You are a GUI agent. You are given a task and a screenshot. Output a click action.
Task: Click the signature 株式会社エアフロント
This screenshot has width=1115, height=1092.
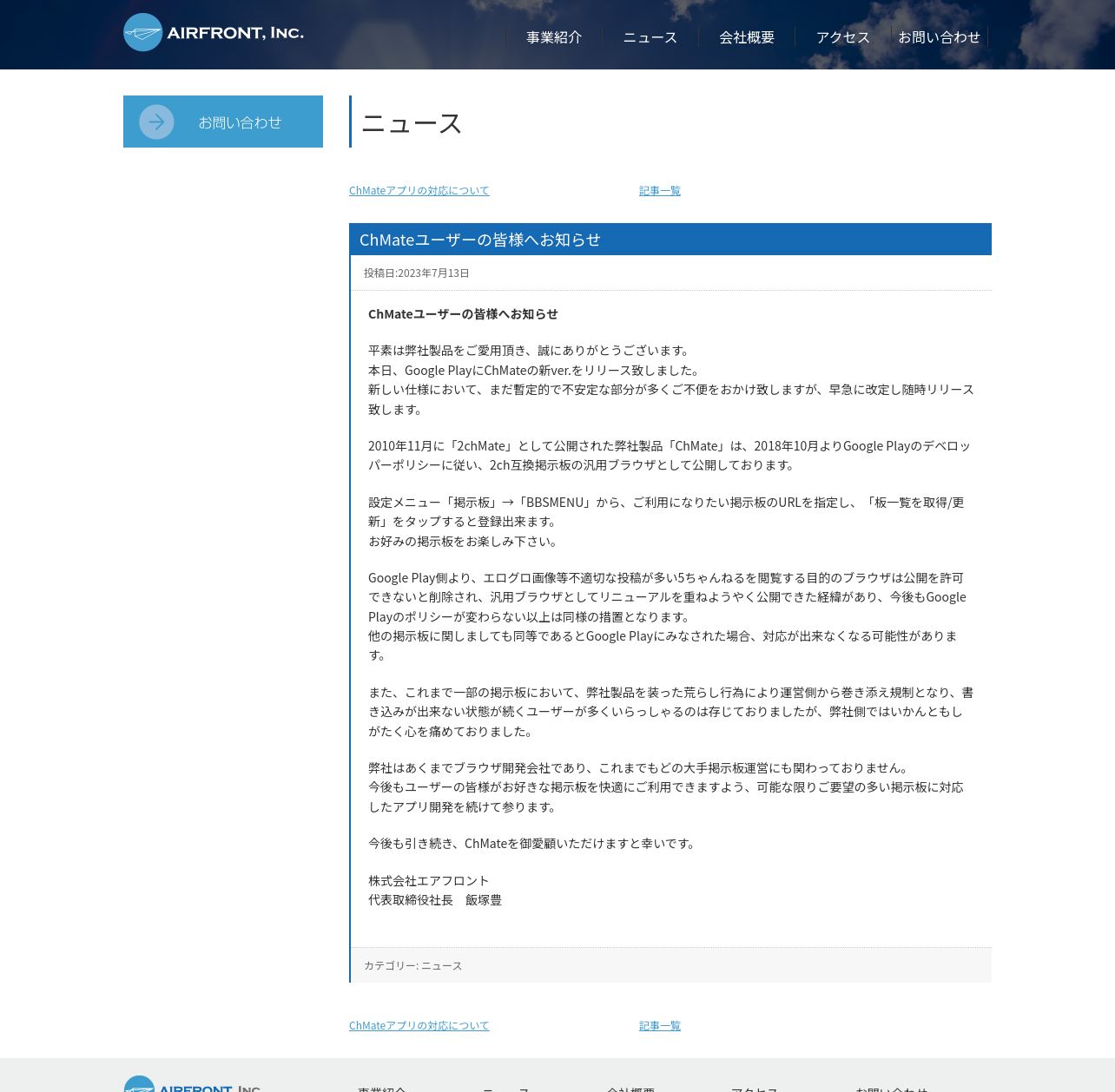tap(429, 881)
